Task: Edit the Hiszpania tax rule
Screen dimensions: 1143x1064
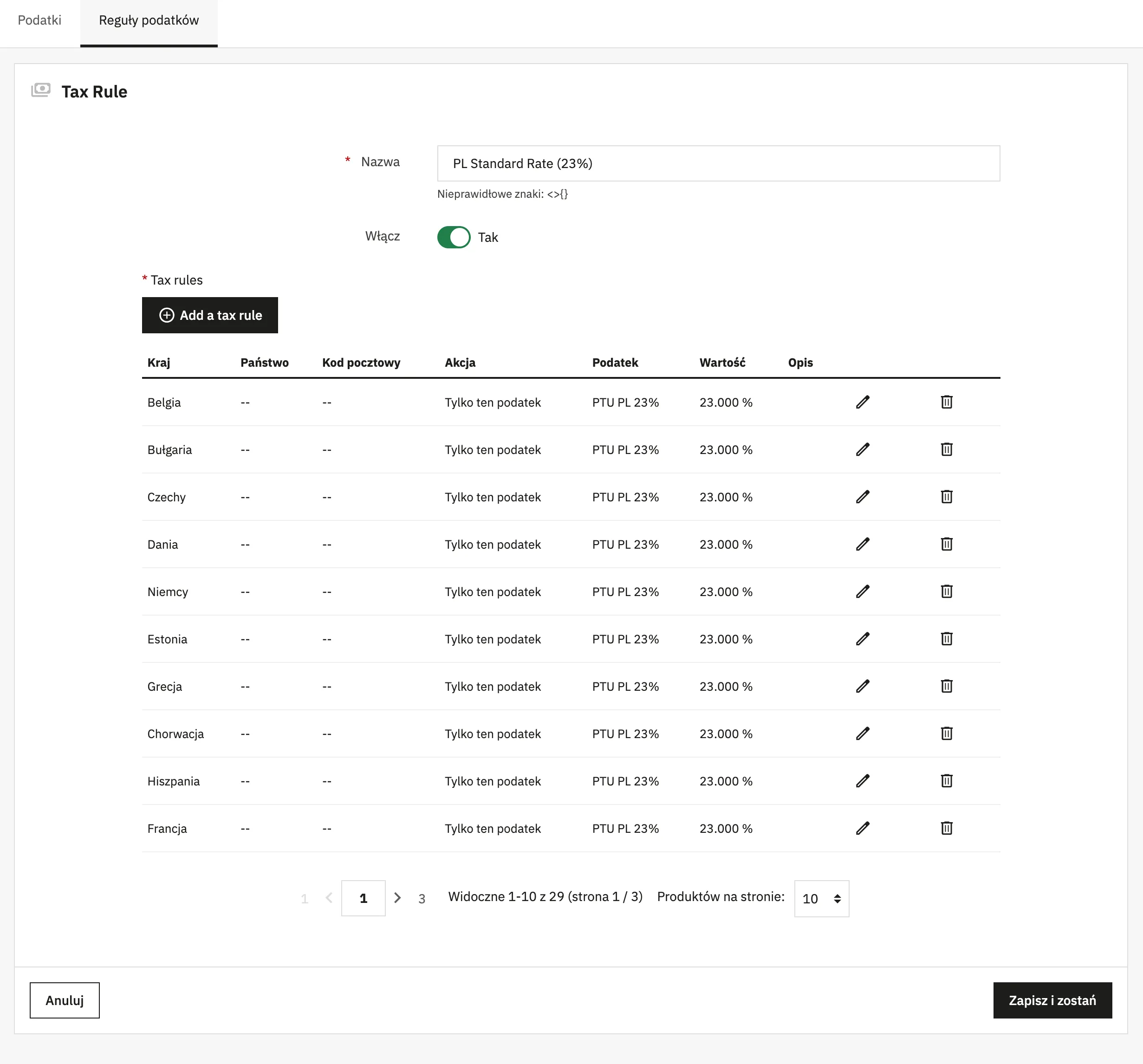Action: (863, 781)
